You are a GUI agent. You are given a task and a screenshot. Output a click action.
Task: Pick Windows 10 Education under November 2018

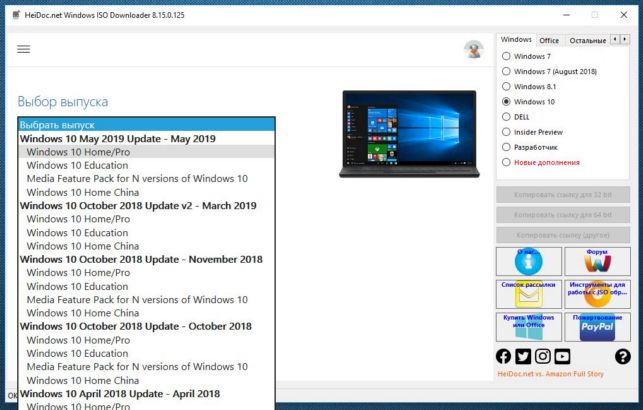pos(146,286)
